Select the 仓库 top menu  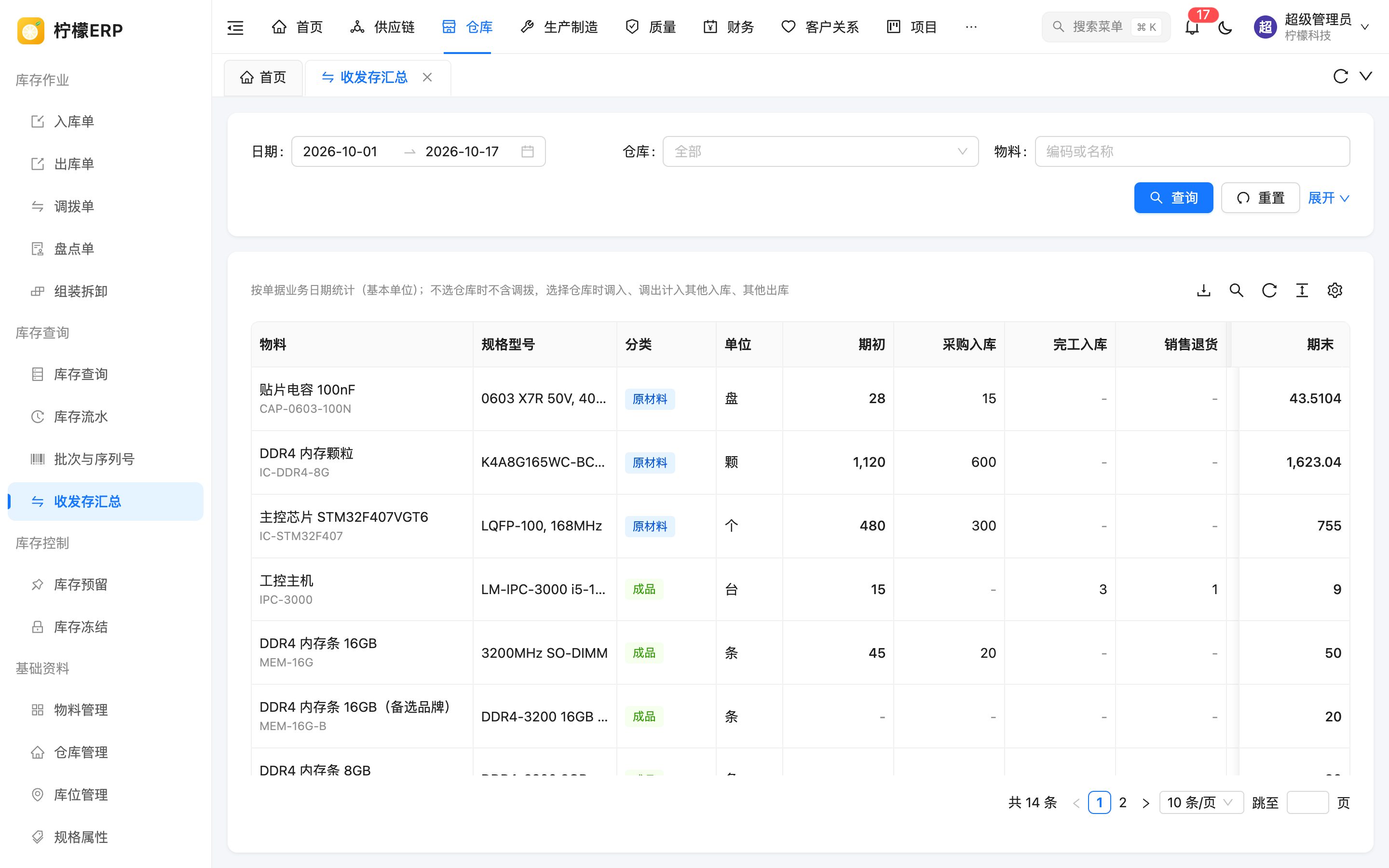click(x=467, y=27)
